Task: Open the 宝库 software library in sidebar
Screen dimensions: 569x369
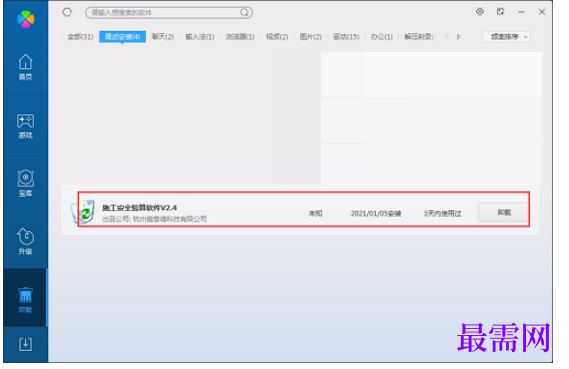Action: 25,184
